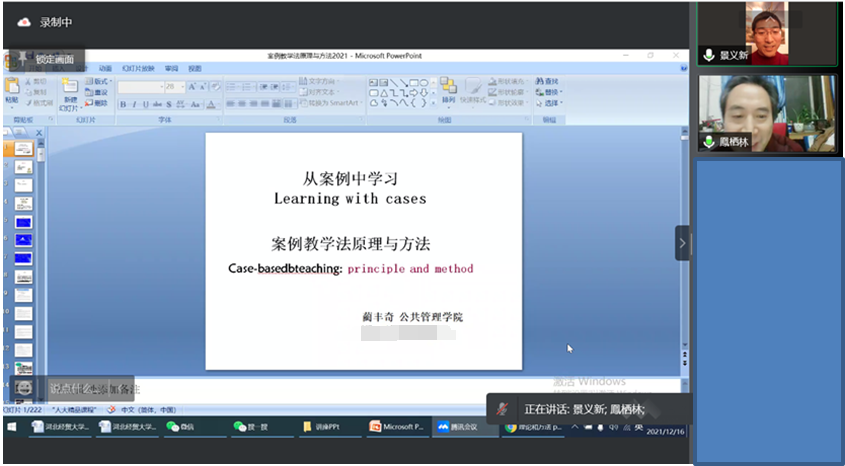Click the Lock Screen (锁定画面) button

click(43, 59)
